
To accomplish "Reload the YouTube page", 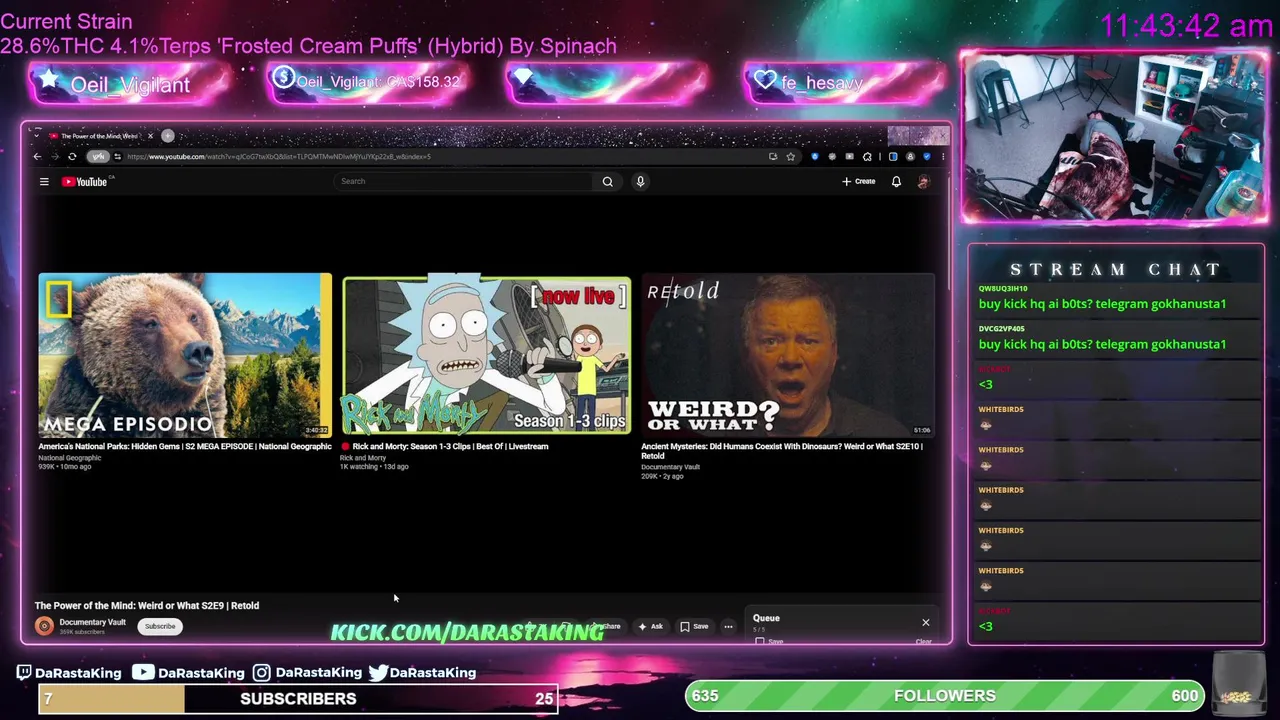I will [x=72, y=156].
